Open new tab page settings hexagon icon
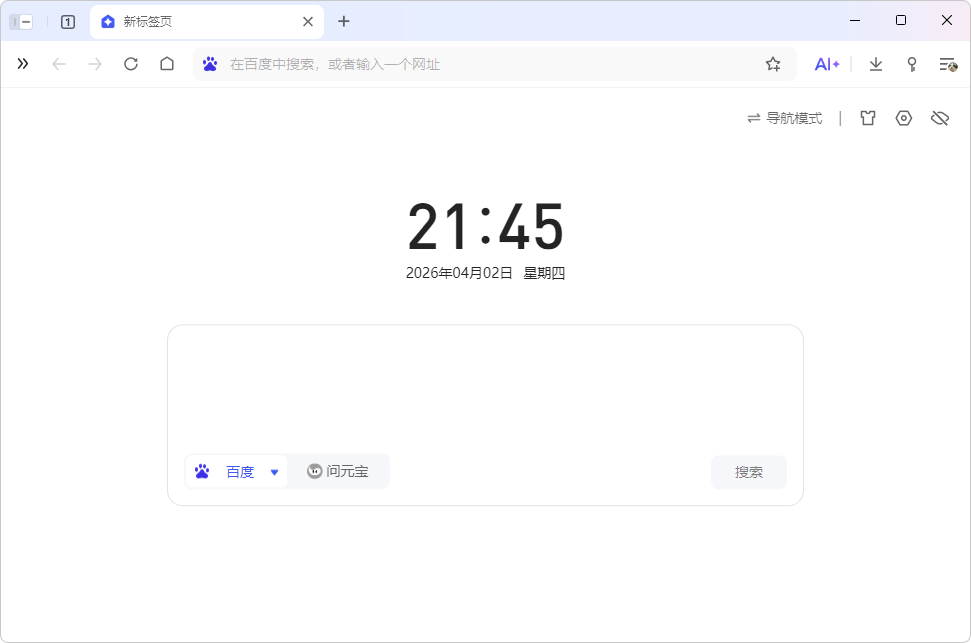Screen dimensions: 971x643 coord(904,118)
